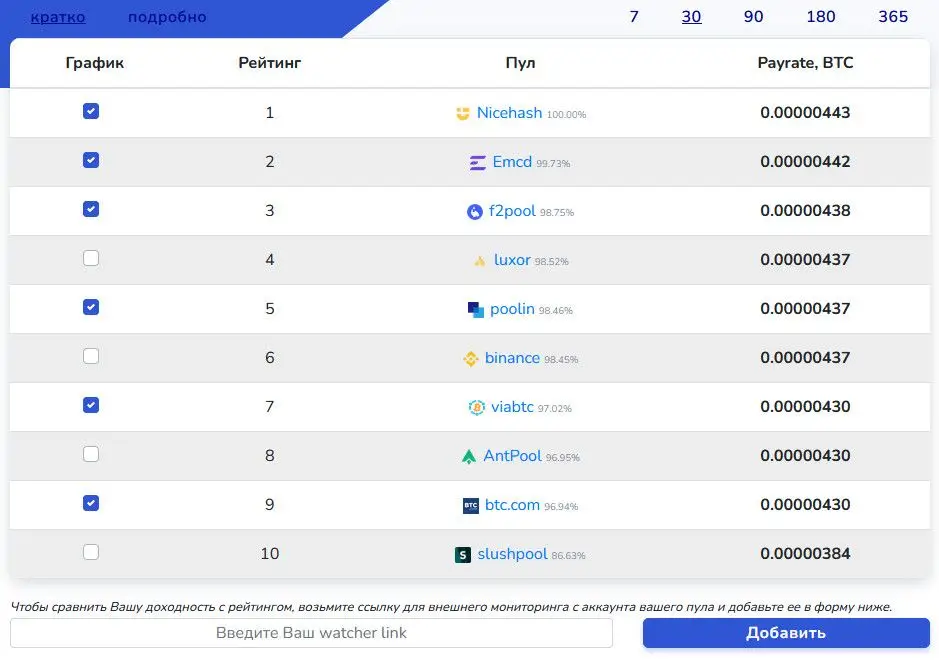Select the 30 day period
Viewport: 939px width, 660px height.
click(x=691, y=17)
